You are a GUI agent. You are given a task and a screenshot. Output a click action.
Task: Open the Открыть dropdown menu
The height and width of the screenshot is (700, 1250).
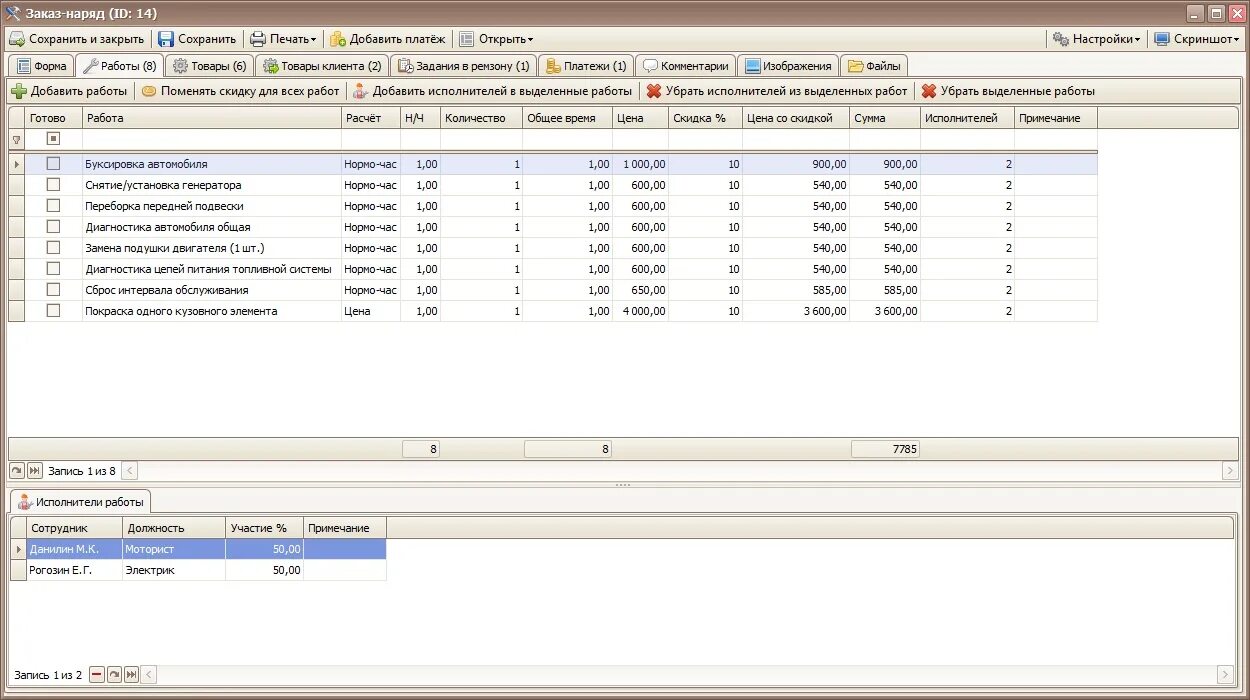click(496, 39)
